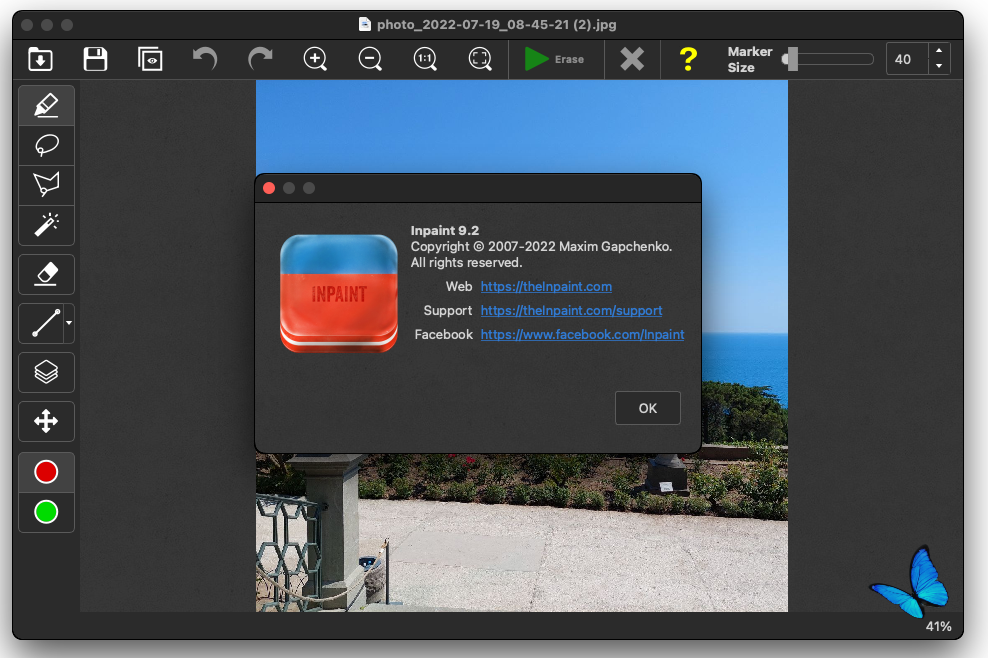Run the Erase process with the green play button
Screen dimensions: 988x658
point(555,59)
